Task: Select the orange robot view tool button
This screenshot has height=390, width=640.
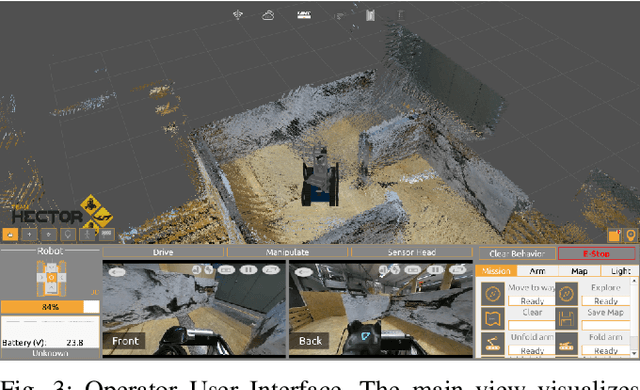Action: click(10, 235)
